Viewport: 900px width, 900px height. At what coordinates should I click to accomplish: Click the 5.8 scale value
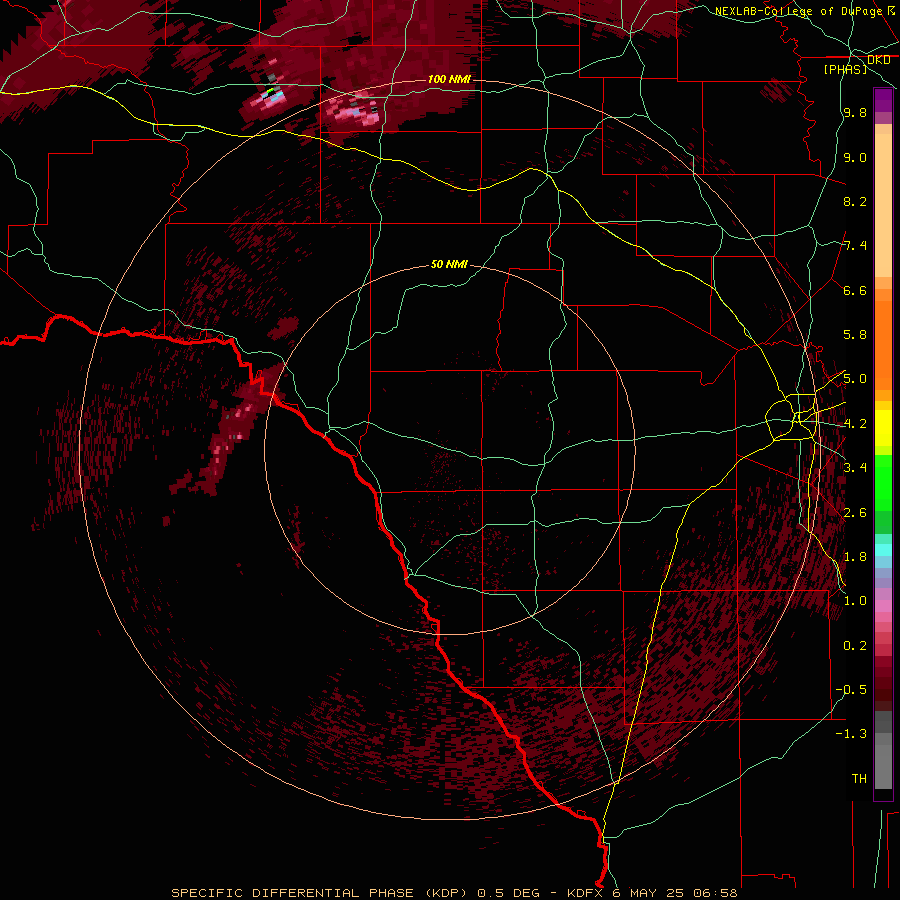tap(855, 335)
